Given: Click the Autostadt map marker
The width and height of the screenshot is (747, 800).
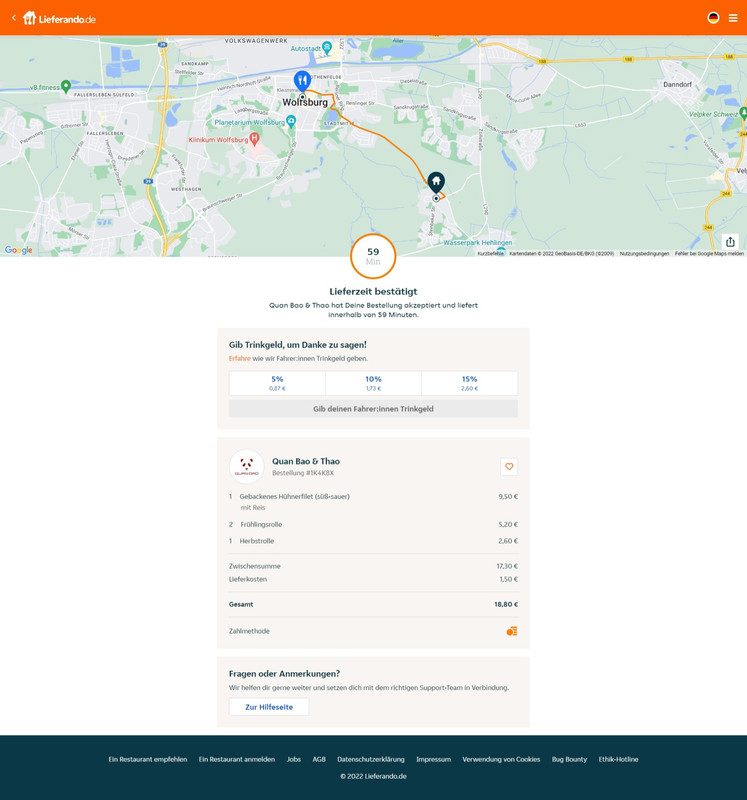Looking at the screenshot, I should (x=327, y=48).
